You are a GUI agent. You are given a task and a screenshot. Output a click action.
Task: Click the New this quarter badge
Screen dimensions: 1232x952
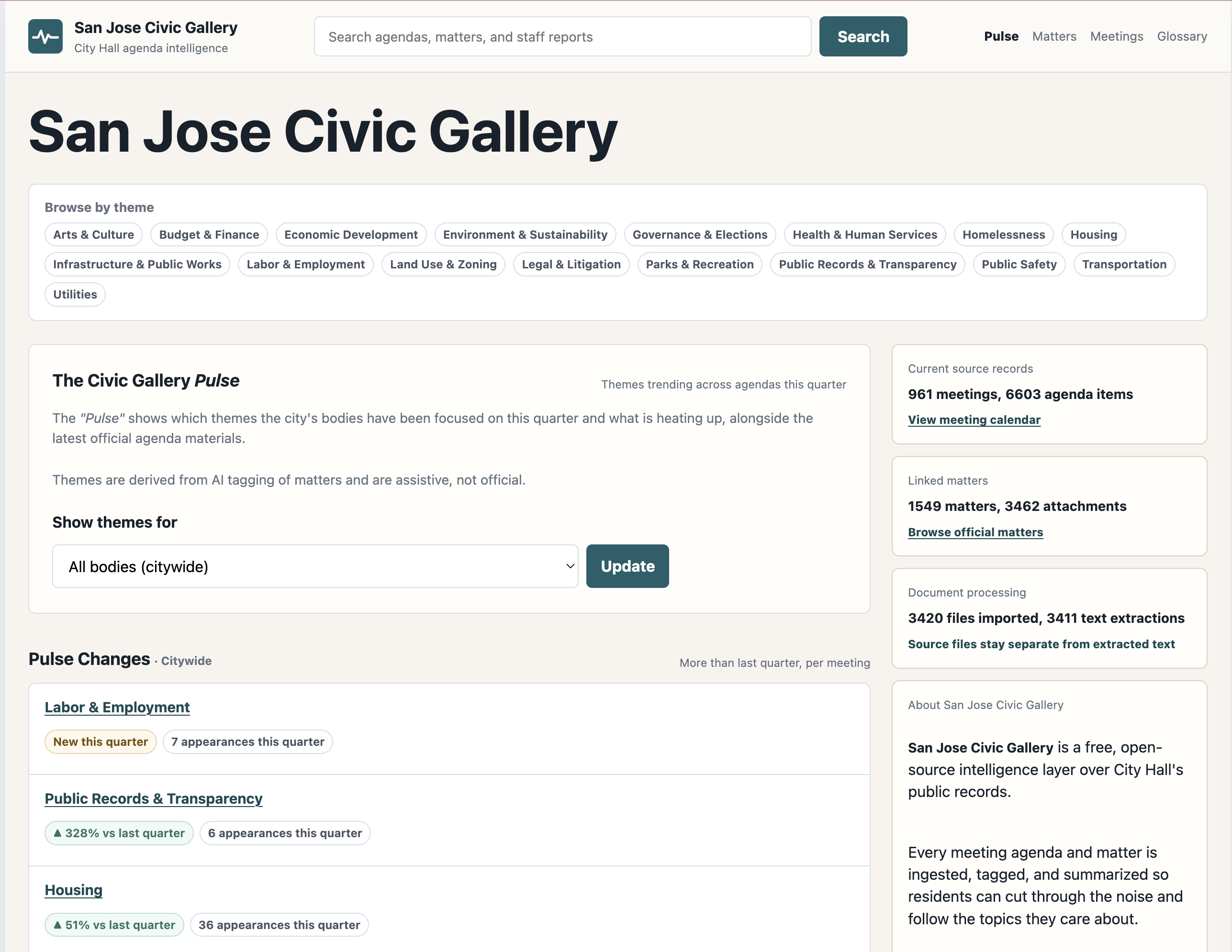coord(101,742)
